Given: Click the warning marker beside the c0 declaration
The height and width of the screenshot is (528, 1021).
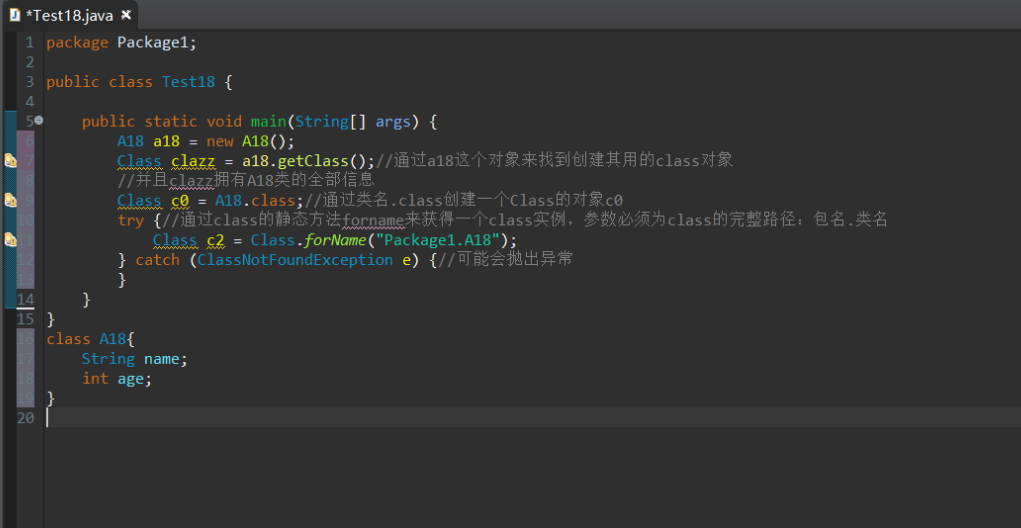Looking at the screenshot, I should coord(11,200).
